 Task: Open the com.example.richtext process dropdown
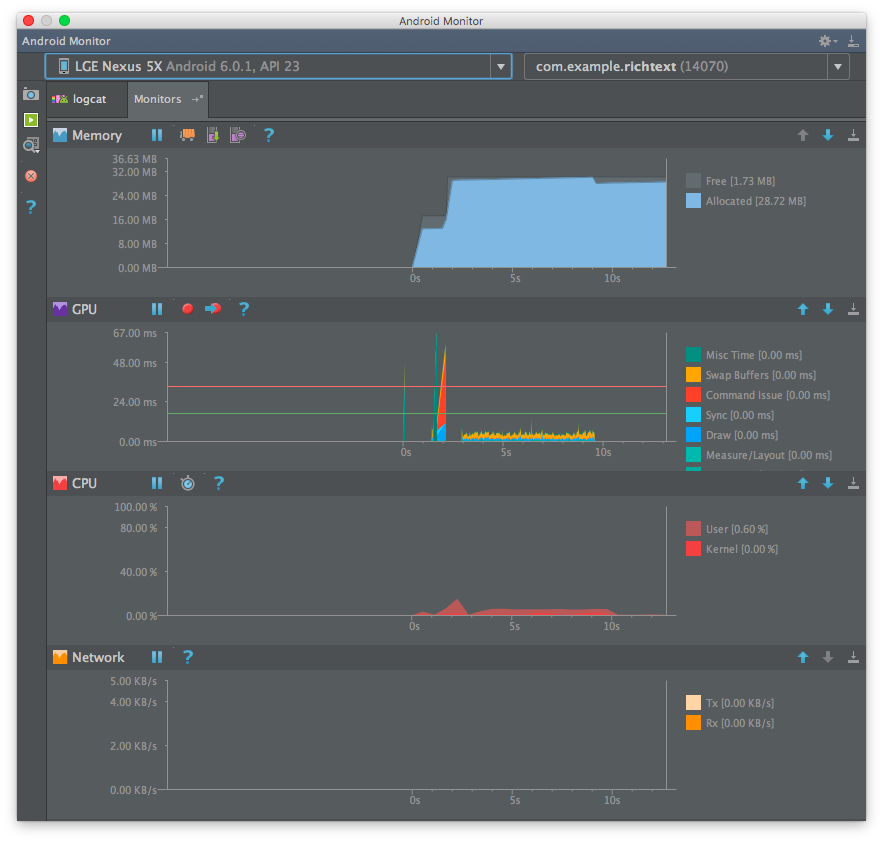[x=686, y=66]
